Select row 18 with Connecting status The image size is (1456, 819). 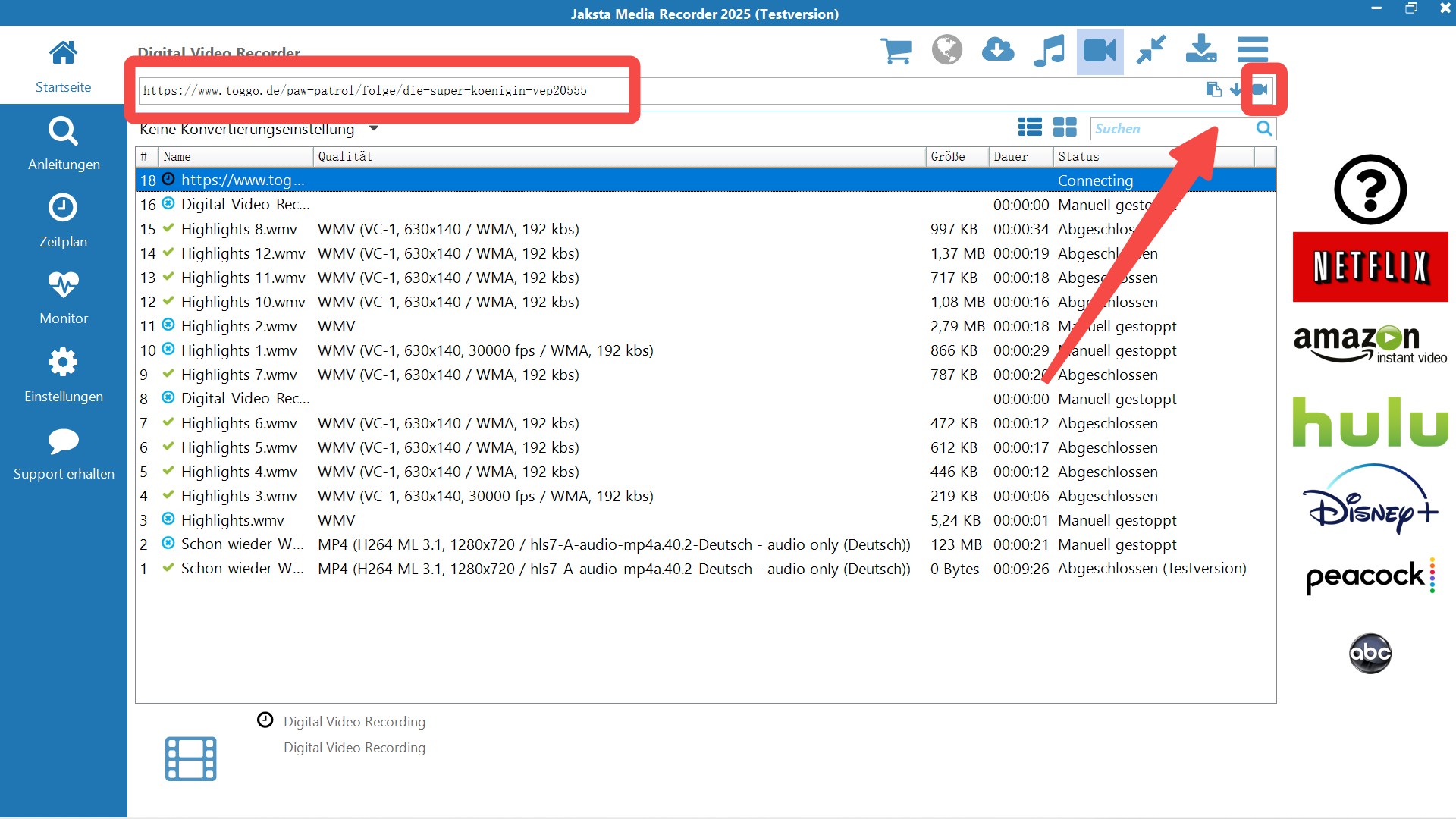(x=705, y=180)
